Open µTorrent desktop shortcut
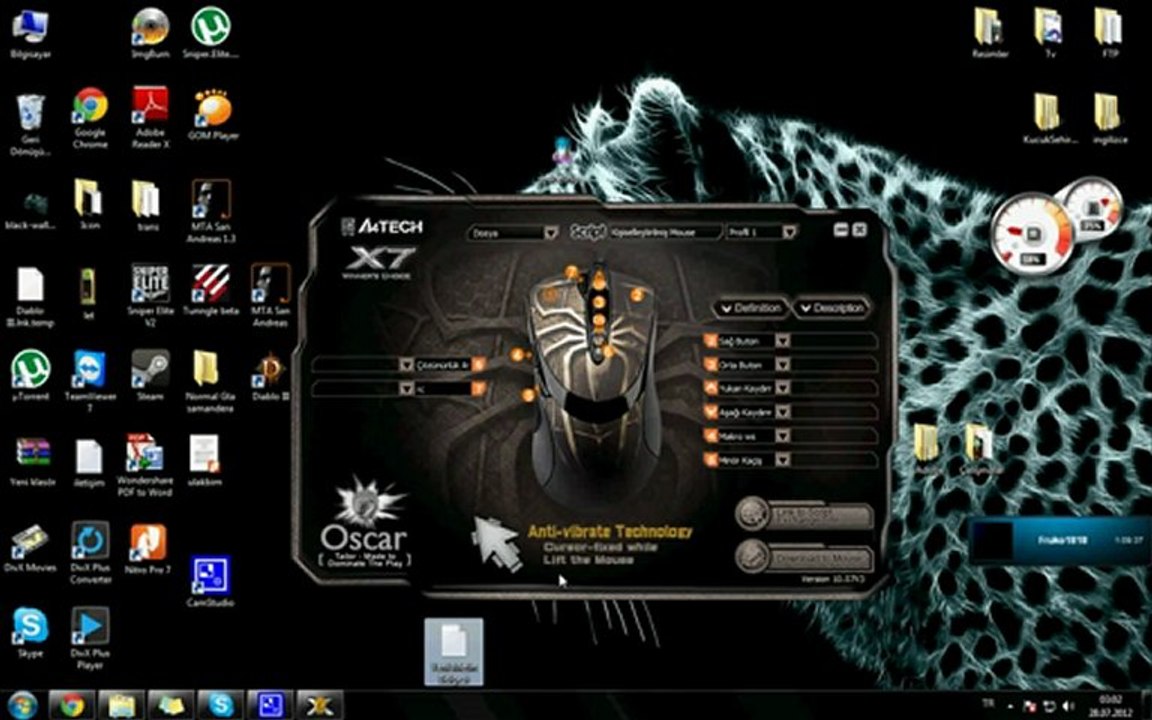Viewport: 1152px width, 720px height. [30, 375]
